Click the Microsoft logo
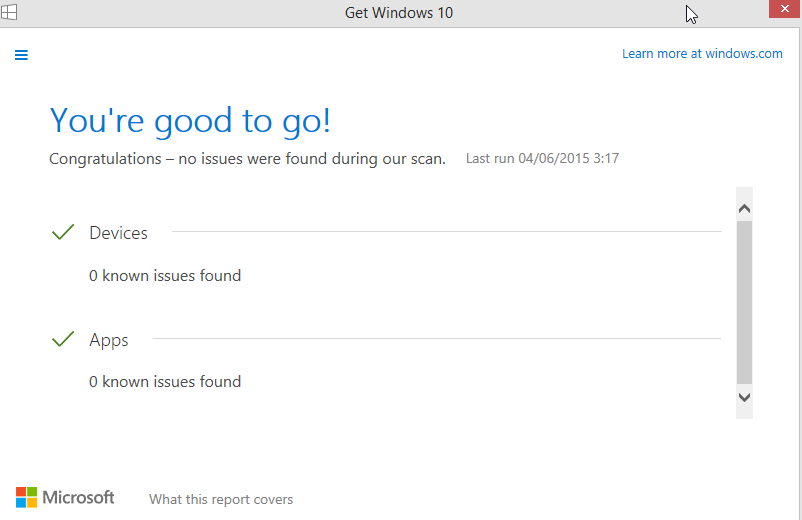Viewport: 802px width, 520px height. click(x=65, y=498)
